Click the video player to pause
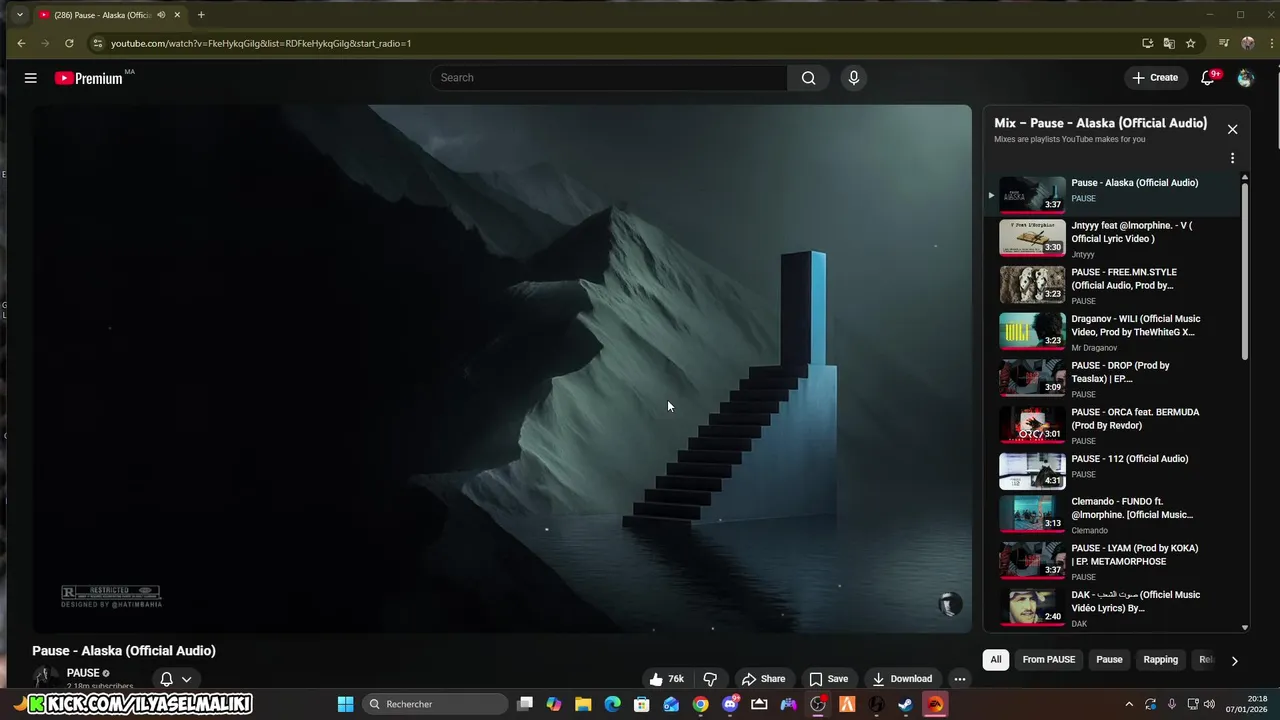This screenshot has width=1280, height=720. pyautogui.click(x=502, y=369)
